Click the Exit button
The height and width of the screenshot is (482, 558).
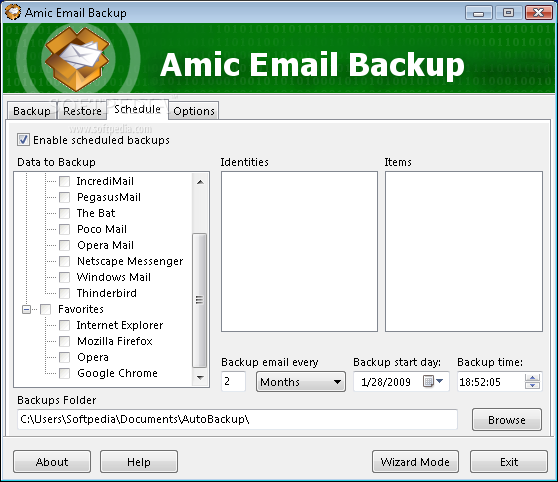tap(509, 462)
